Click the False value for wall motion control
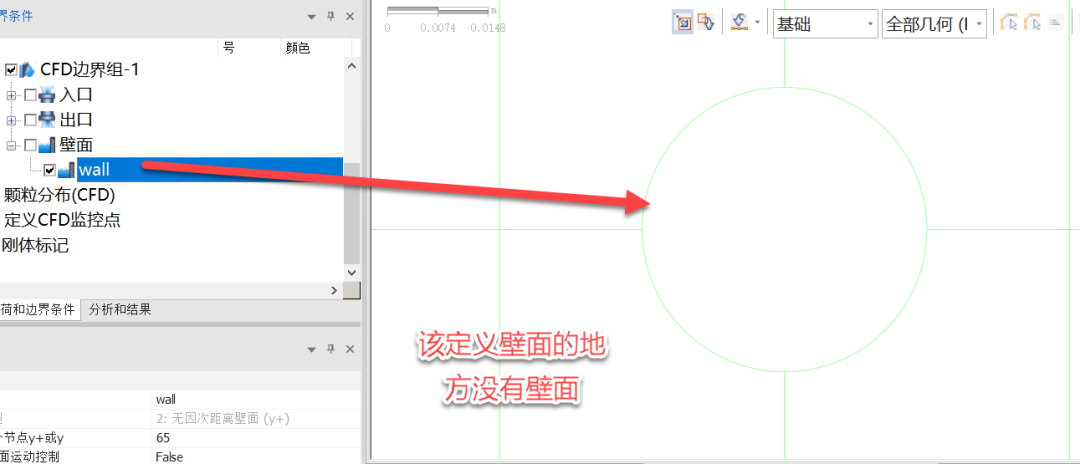The width and height of the screenshot is (1080, 464). click(x=255, y=456)
